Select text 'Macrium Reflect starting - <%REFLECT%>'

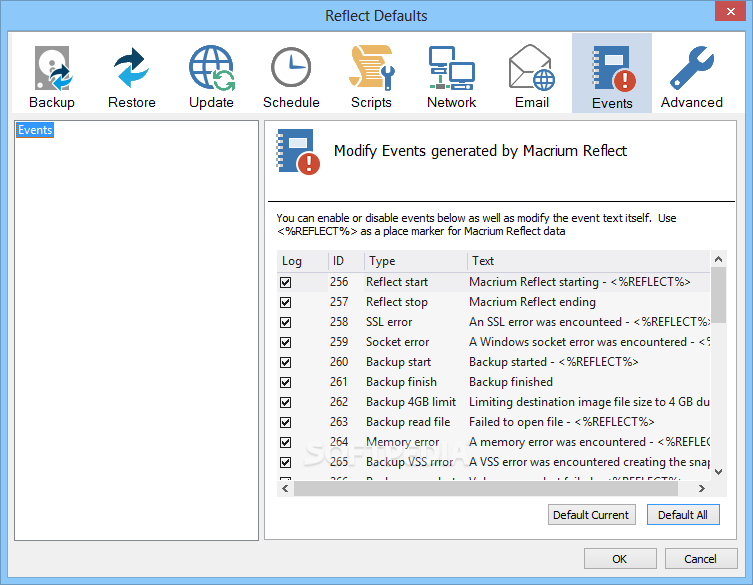tap(580, 282)
